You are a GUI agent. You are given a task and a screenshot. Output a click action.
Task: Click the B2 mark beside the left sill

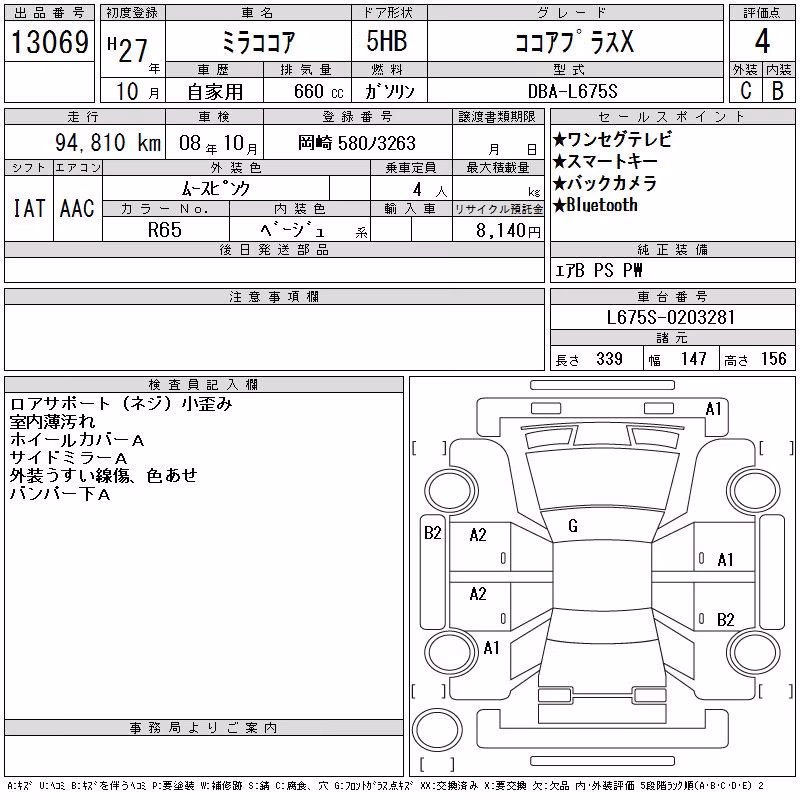pyautogui.click(x=433, y=533)
